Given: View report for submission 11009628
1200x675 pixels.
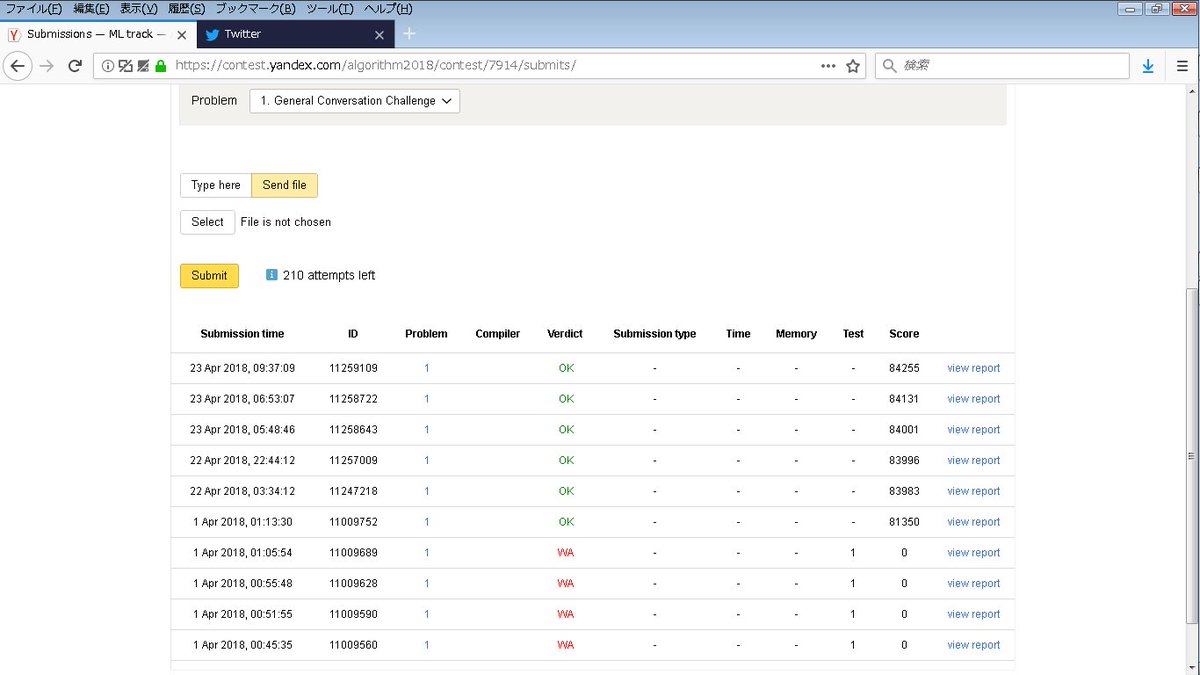Looking at the screenshot, I should tap(973, 584).
